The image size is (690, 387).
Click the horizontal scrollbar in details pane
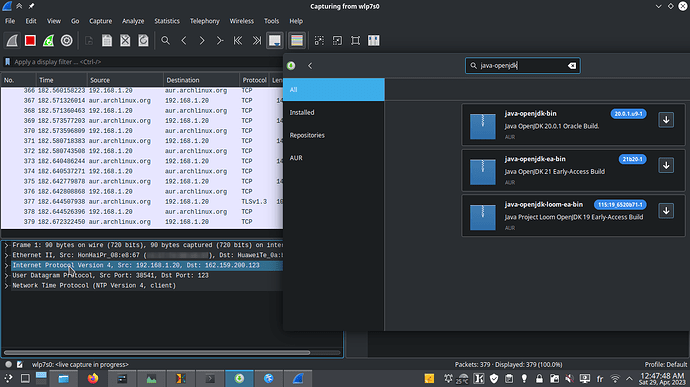[x=157, y=353]
